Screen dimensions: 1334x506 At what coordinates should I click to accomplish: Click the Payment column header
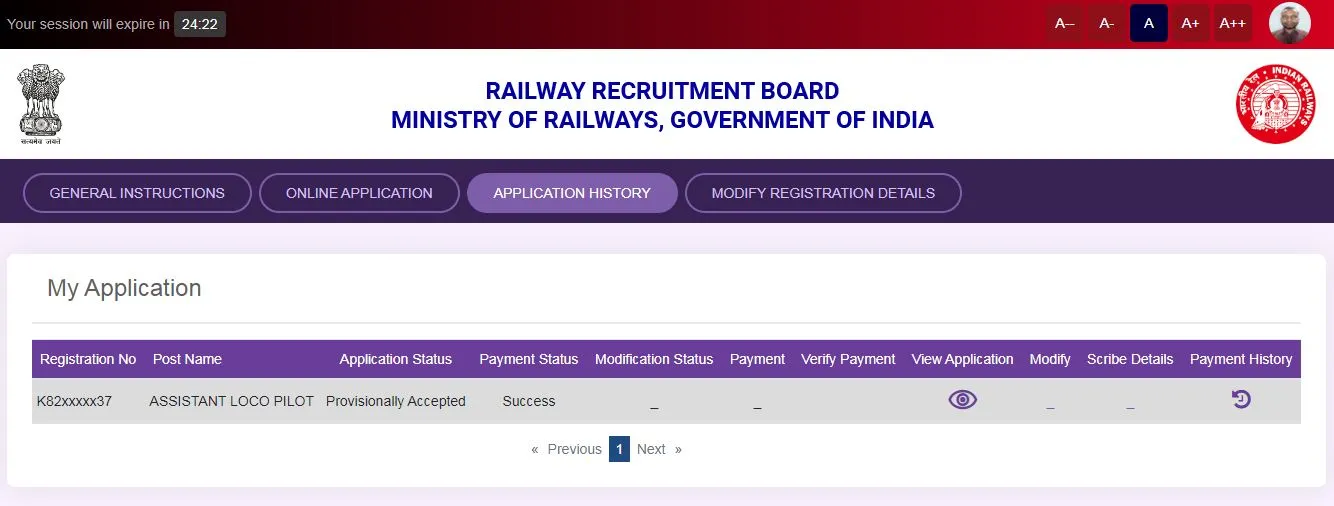tap(757, 359)
